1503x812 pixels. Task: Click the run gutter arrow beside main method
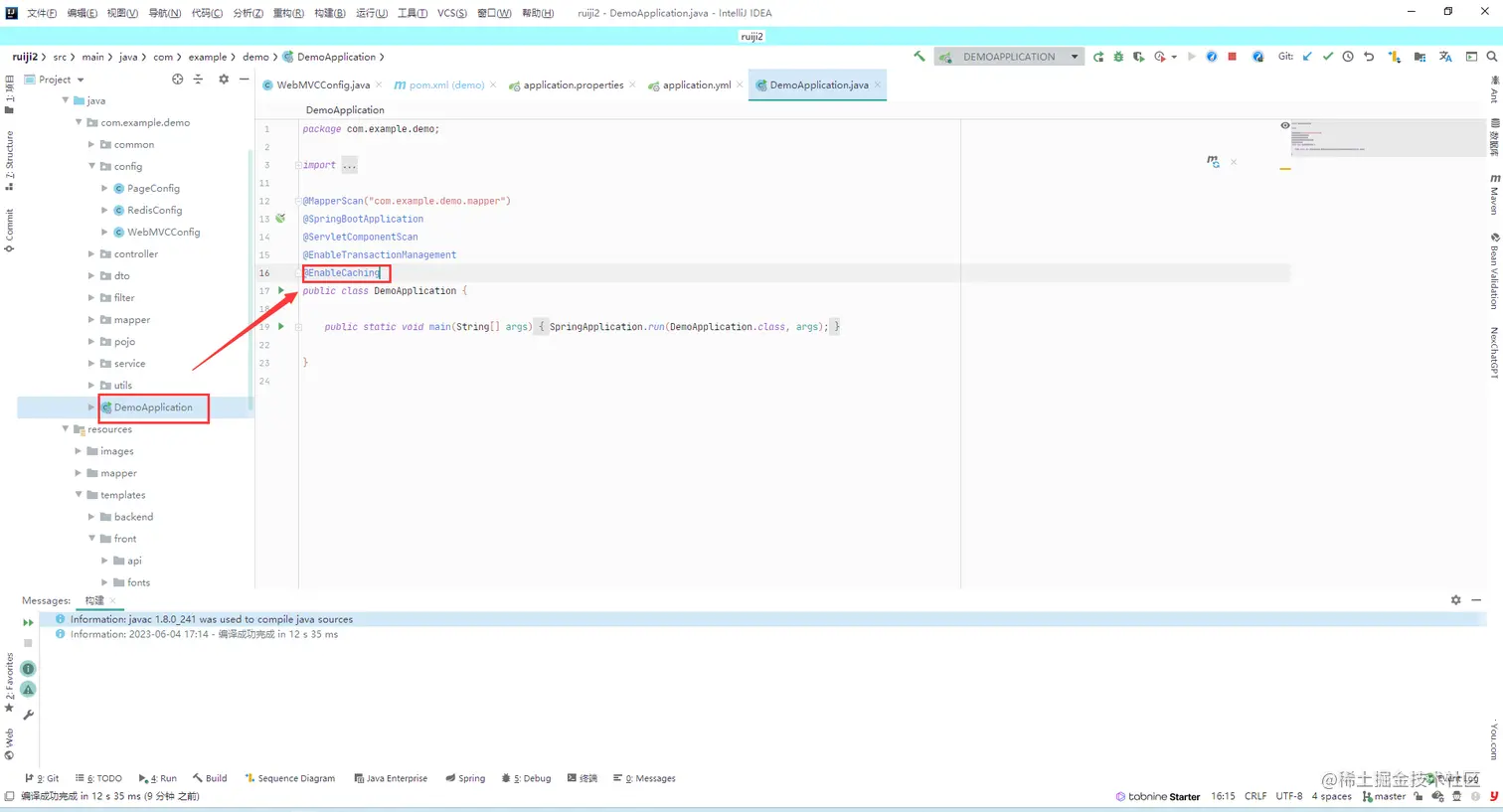click(x=281, y=326)
